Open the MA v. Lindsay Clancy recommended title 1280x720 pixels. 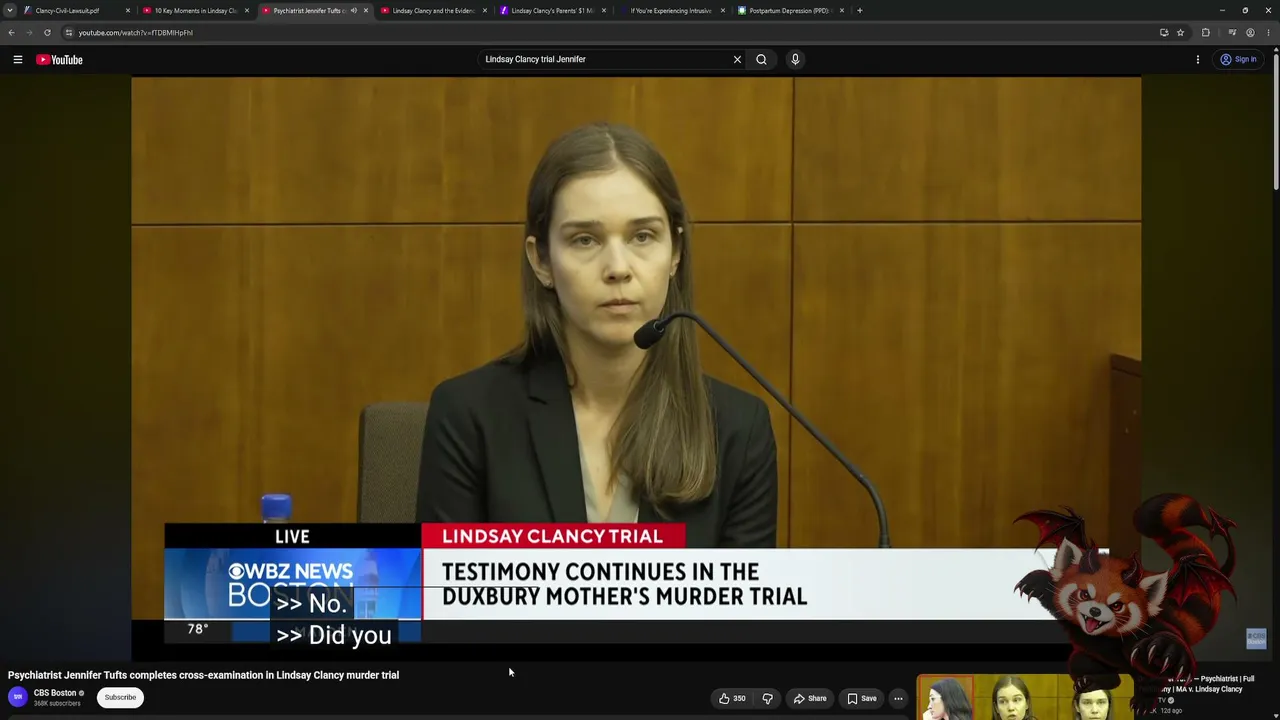coord(1198,684)
